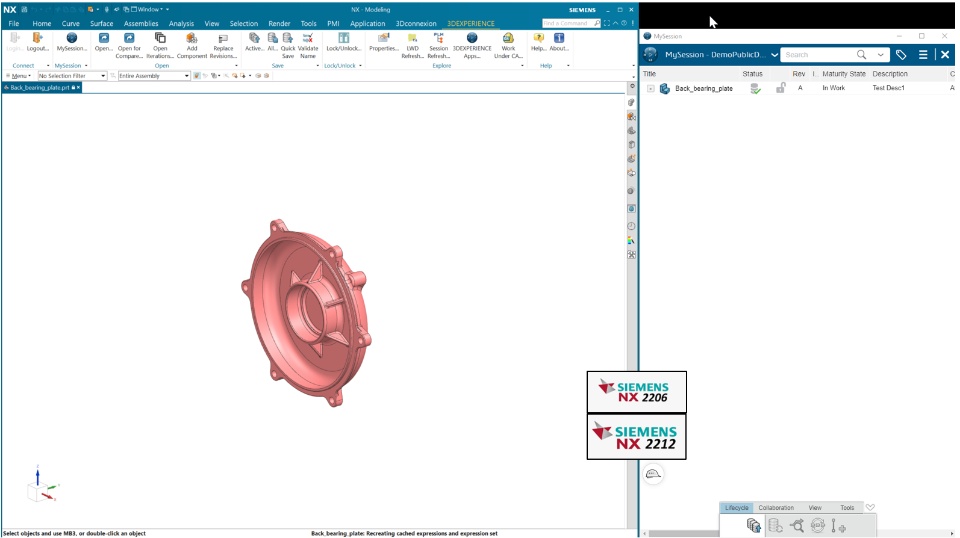This screenshot has width=960, height=538.
Task: Choose Add Component tool
Action: 192,39
